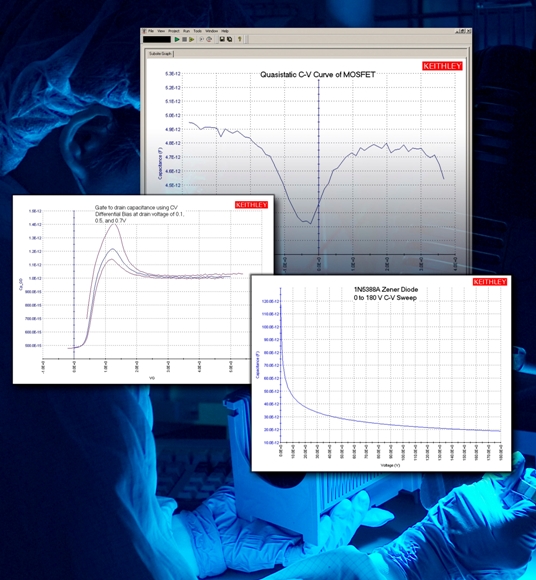The height and width of the screenshot is (580, 536).
Task: Open the File menu
Action: 151,31
